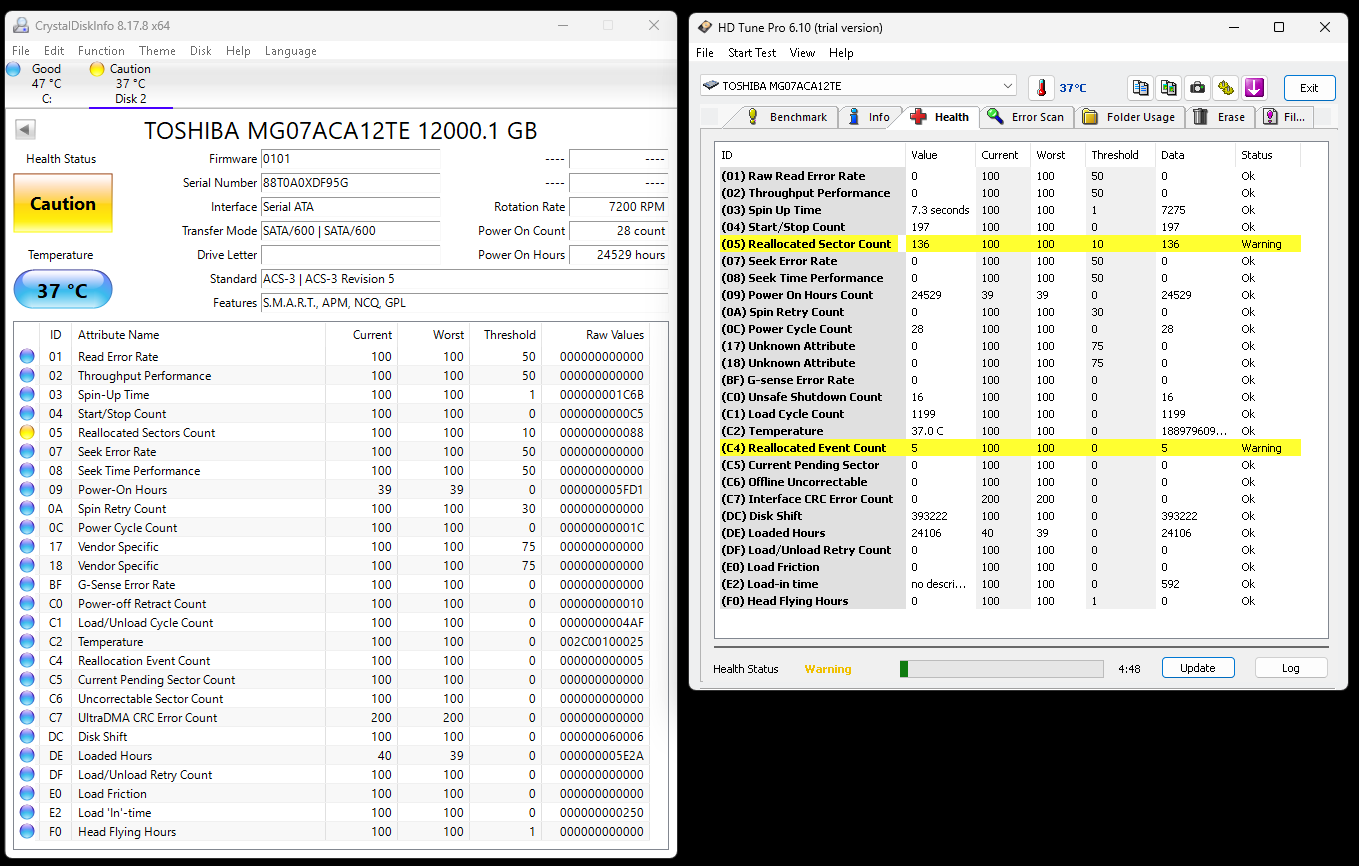The image size is (1359, 866).
Task: Open the Edit menu in CrystalDiskInfo
Action: coord(54,51)
